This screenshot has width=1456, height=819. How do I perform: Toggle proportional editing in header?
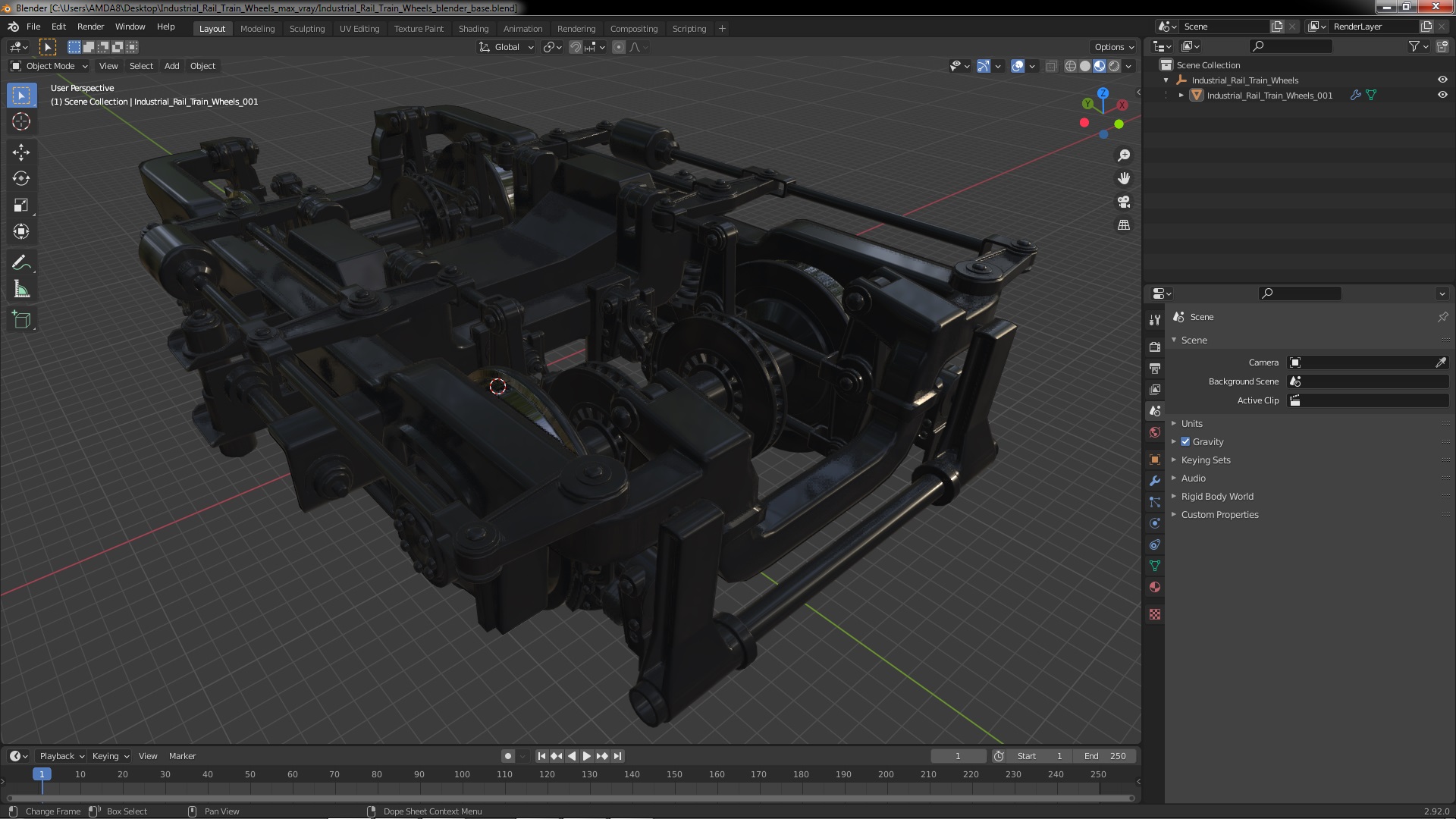[619, 47]
